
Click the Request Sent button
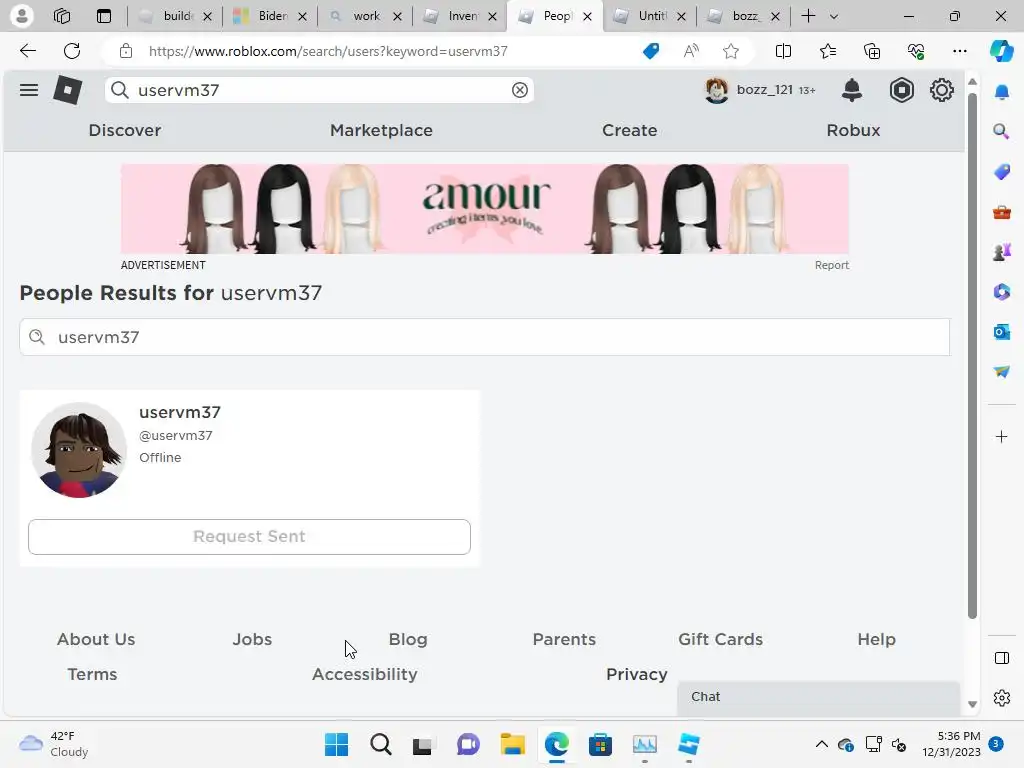[x=249, y=537]
